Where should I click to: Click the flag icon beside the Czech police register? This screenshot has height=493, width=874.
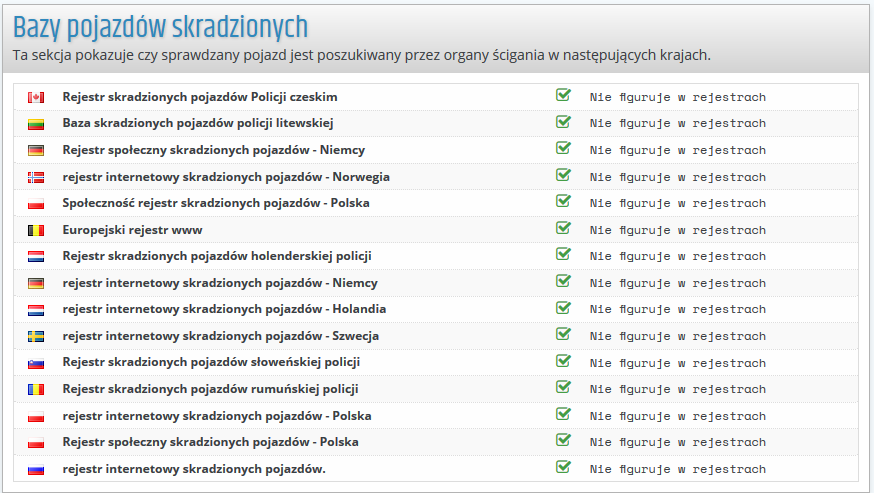point(36,97)
